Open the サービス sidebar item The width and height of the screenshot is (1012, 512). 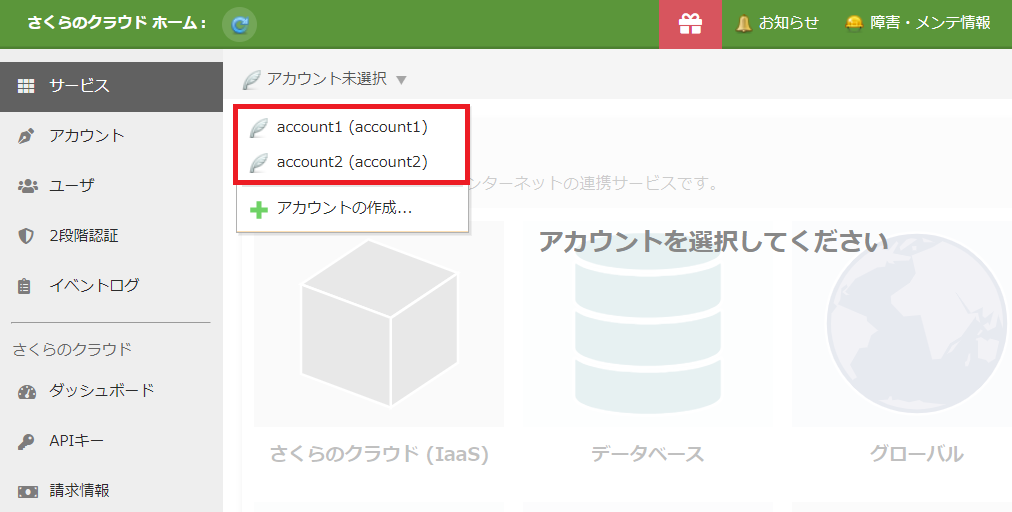79,86
